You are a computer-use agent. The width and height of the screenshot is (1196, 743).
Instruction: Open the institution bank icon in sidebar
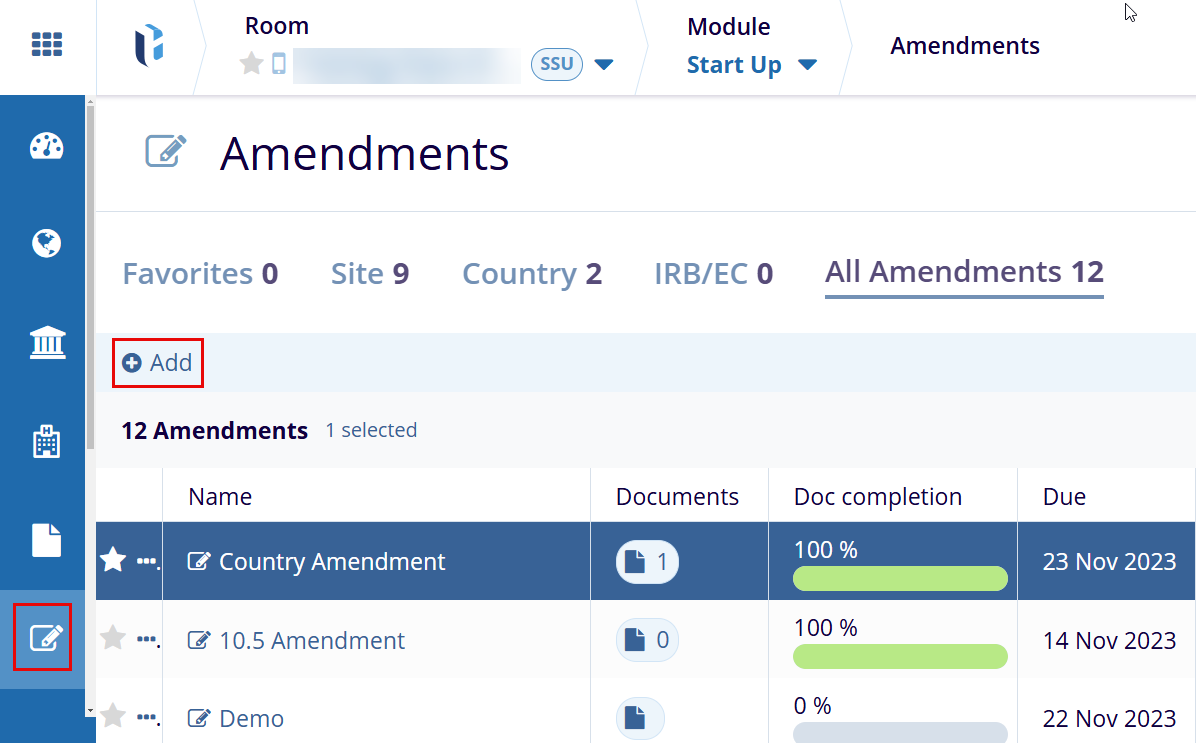coord(47,343)
